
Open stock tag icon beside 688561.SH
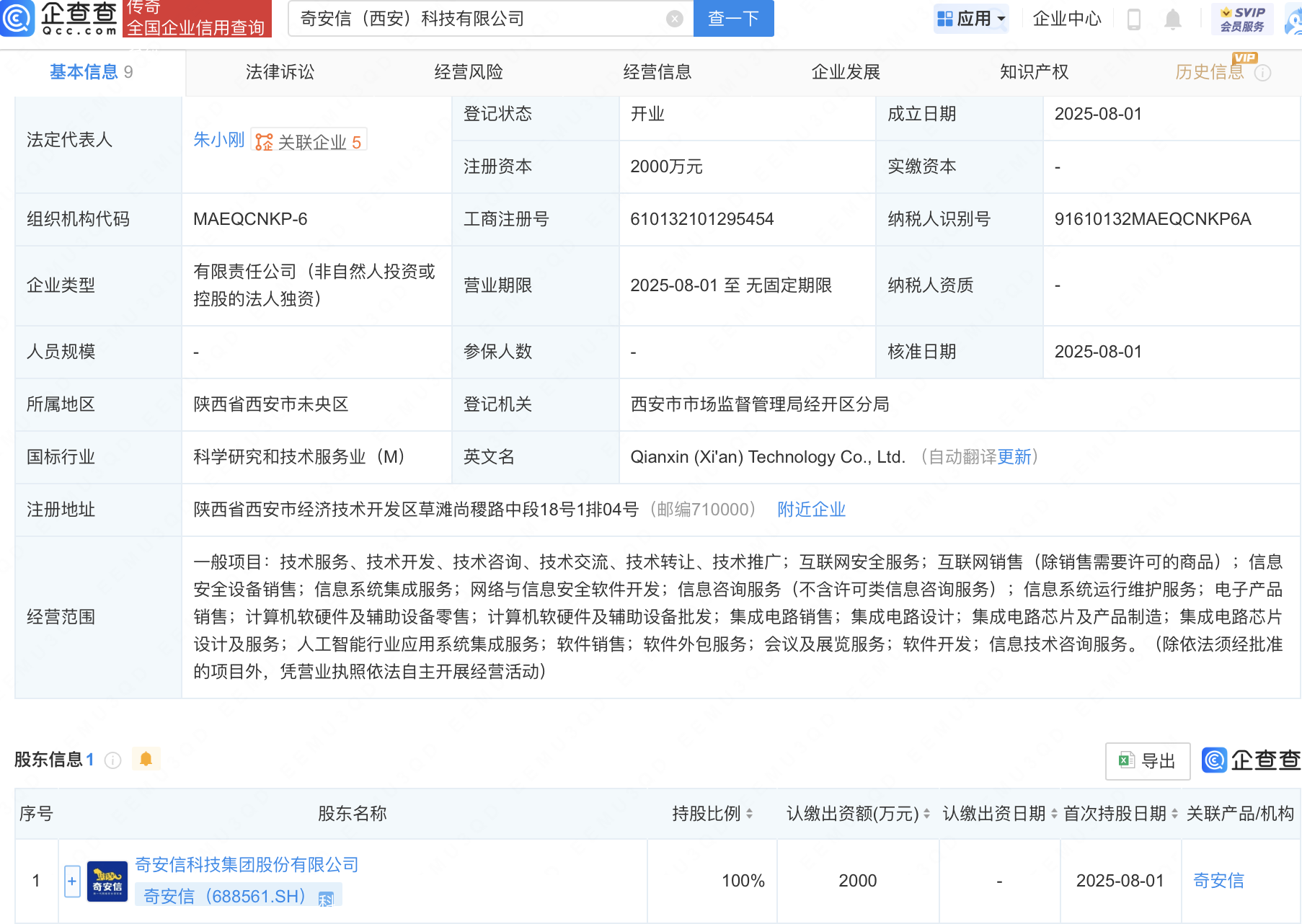coord(326,898)
